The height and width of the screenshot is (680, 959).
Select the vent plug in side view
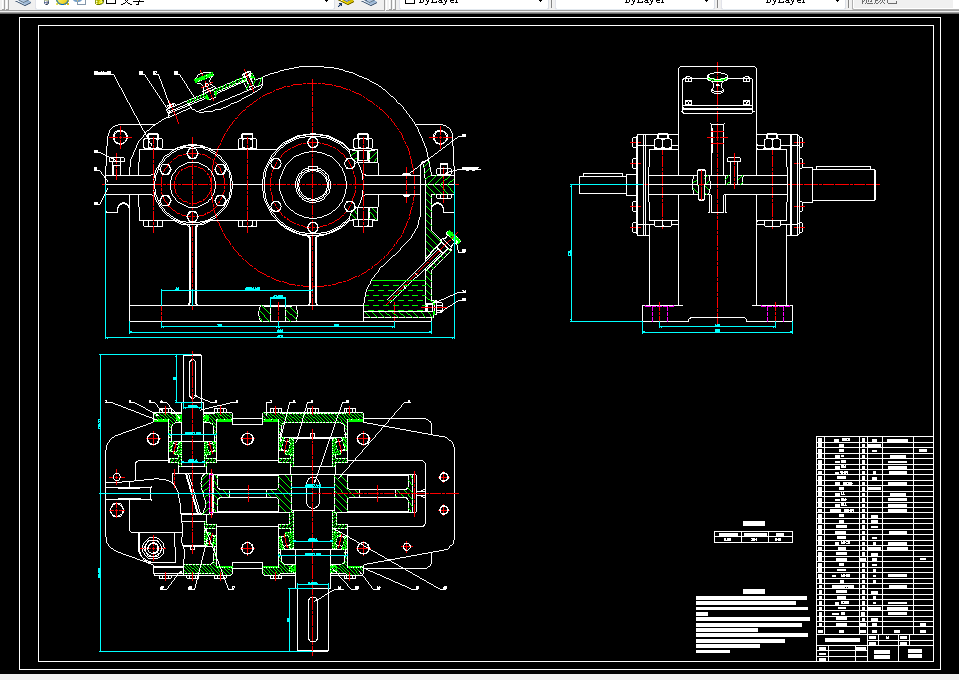click(718, 81)
